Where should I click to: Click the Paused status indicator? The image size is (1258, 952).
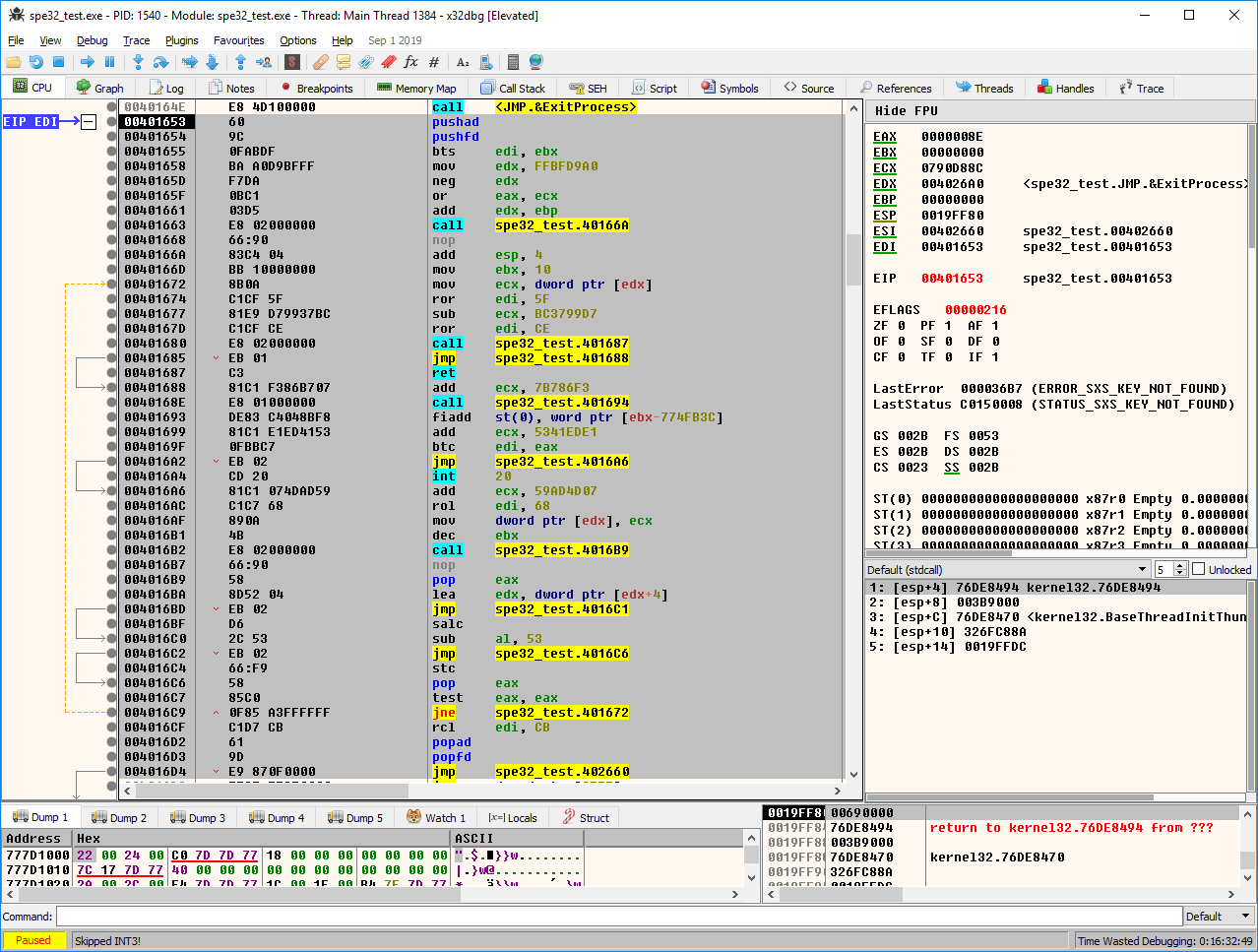pyautogui.click(x=33, y=940)
